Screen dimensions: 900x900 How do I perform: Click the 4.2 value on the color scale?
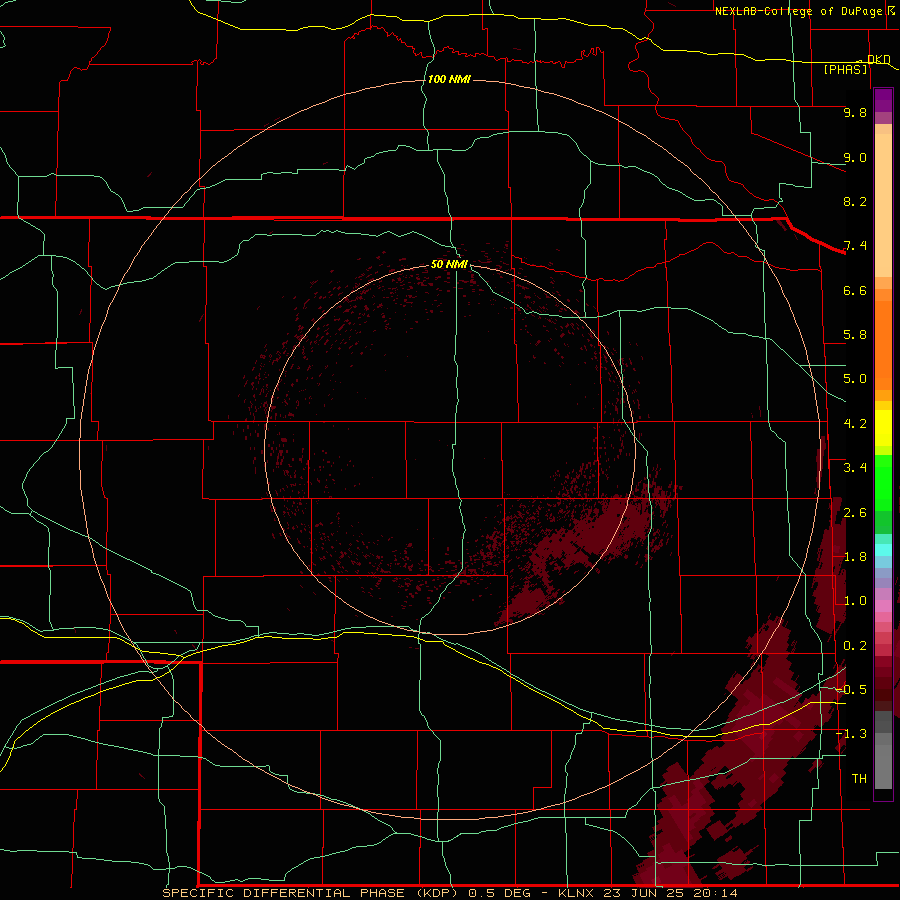click(855, 424)
